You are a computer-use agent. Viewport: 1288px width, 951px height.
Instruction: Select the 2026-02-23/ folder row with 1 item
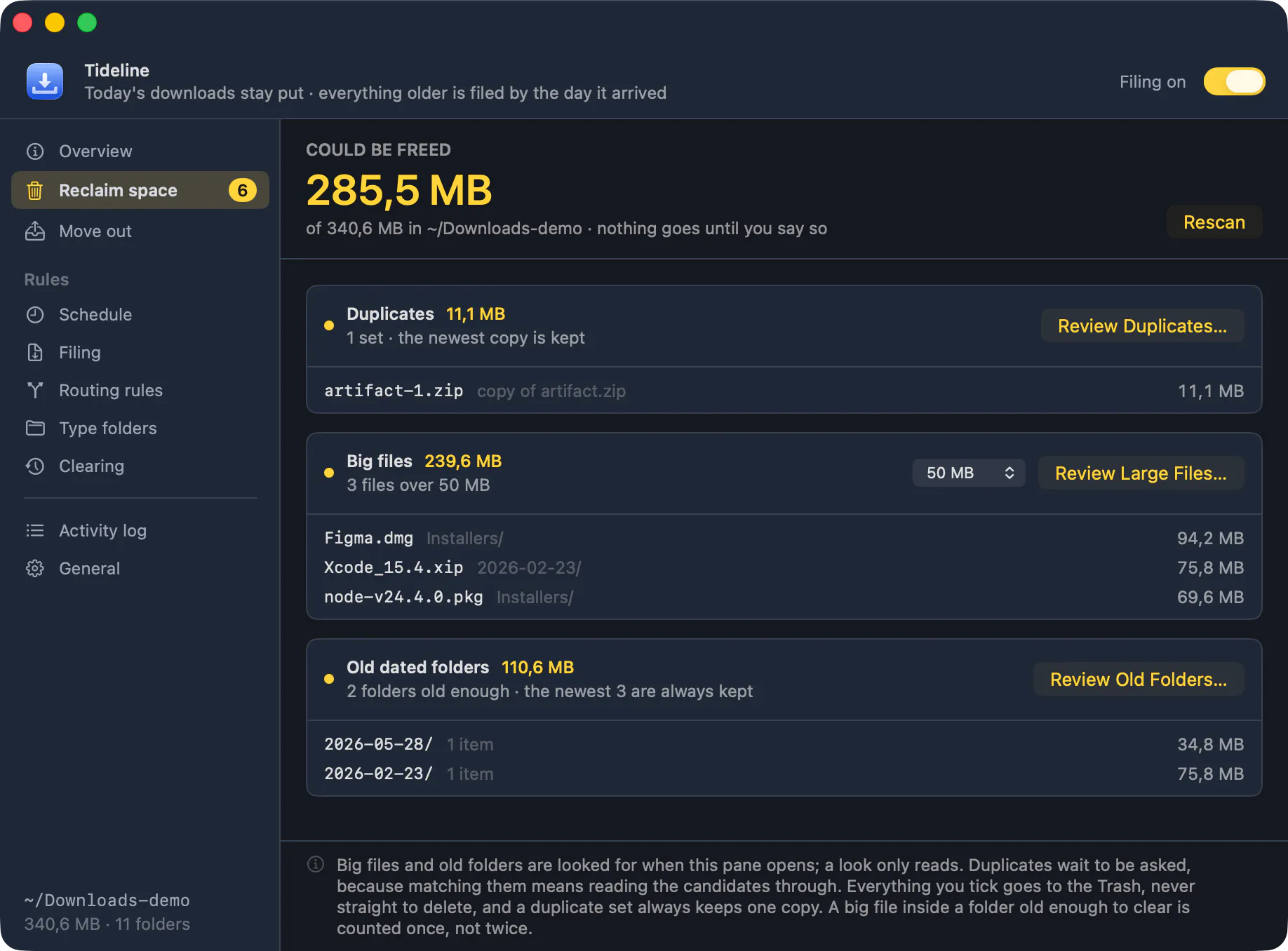click(x=784, y=774)
